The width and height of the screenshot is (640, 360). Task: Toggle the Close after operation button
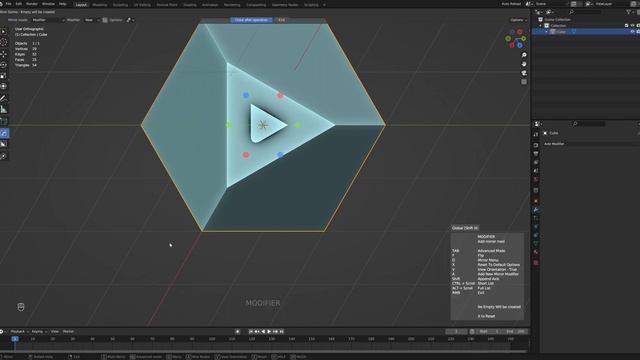click(251, 20)
